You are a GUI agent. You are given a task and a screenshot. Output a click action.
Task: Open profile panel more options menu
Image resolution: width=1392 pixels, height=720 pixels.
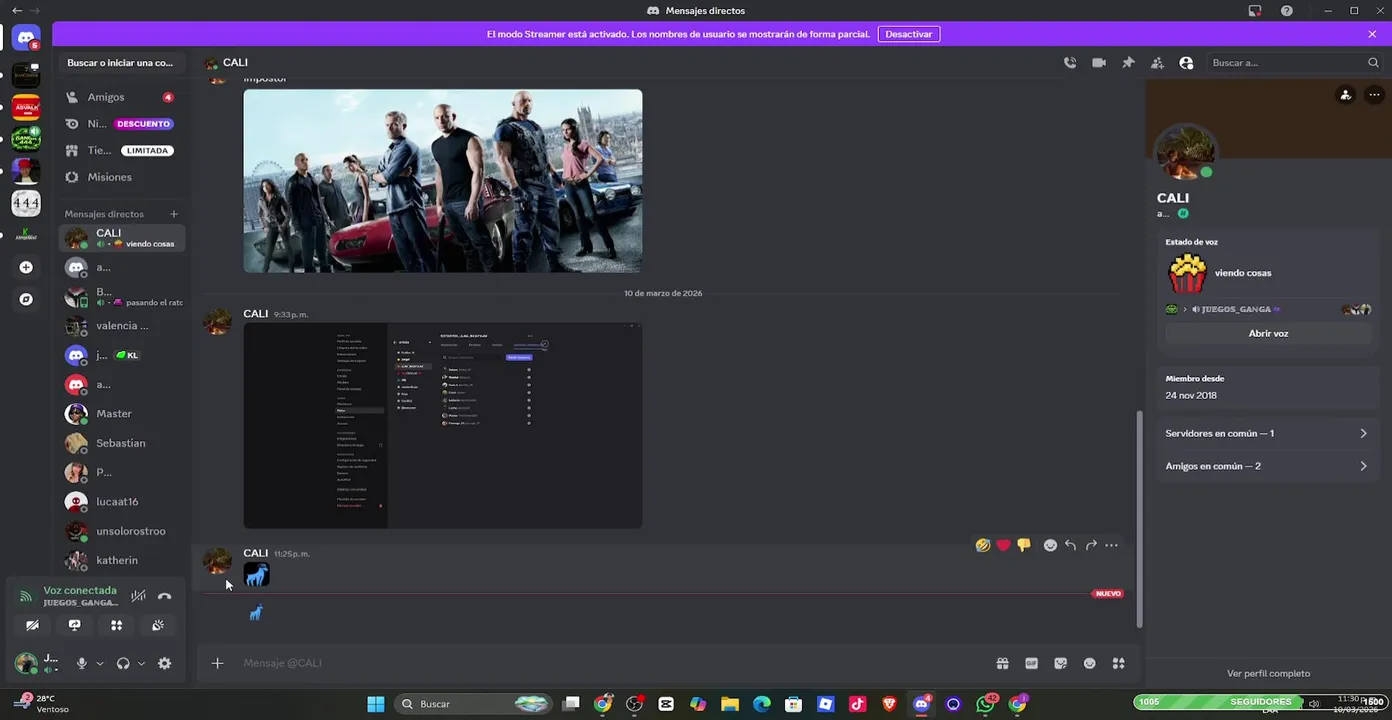click(1374, 95)
